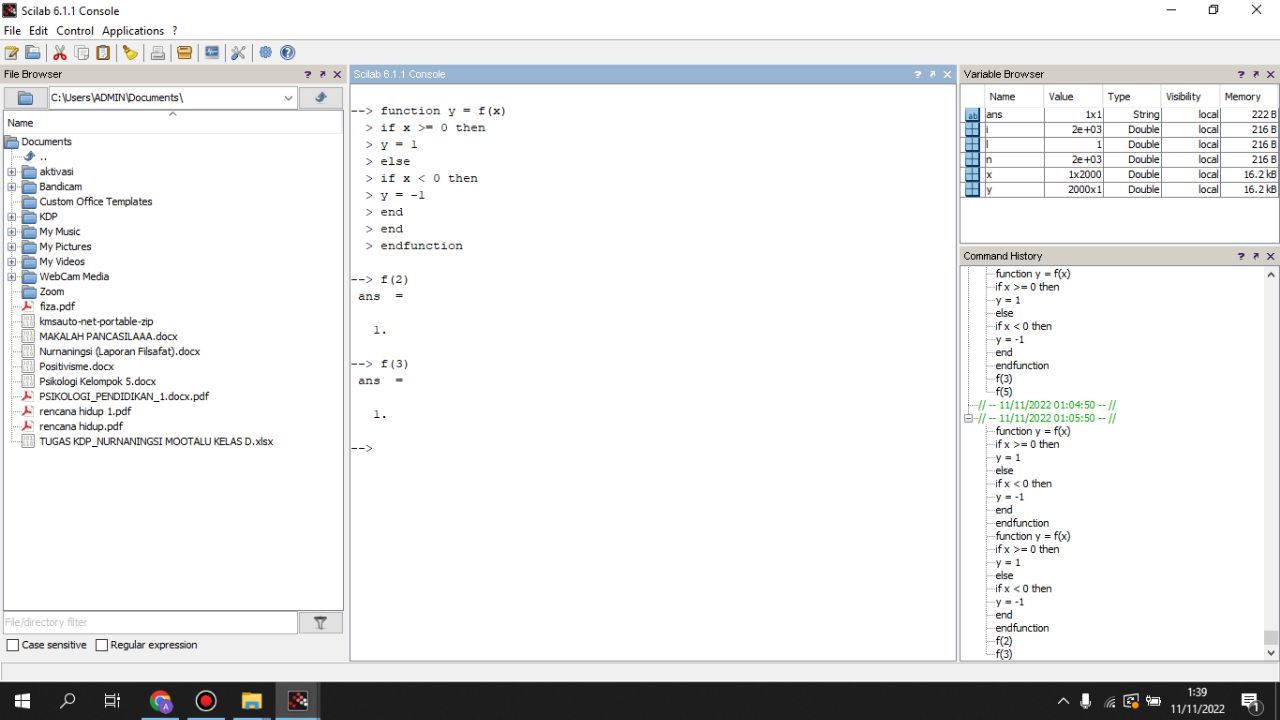Screen dimensions: 1280x720
Task: Click the Name column header in File Browser
Action: click(173, 122)
